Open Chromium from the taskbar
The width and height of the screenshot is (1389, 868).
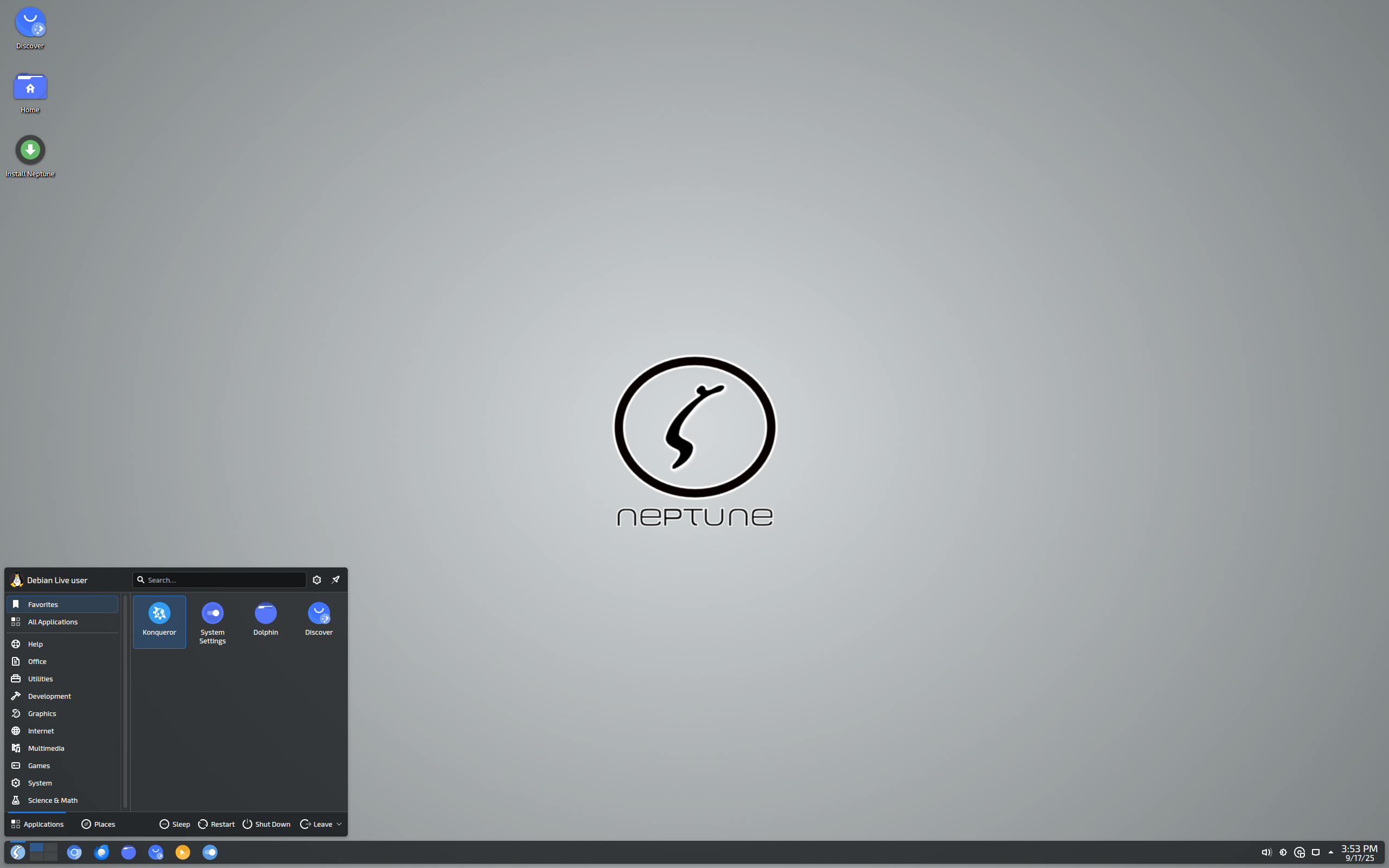pyautogui.click(x=74, y=852)
